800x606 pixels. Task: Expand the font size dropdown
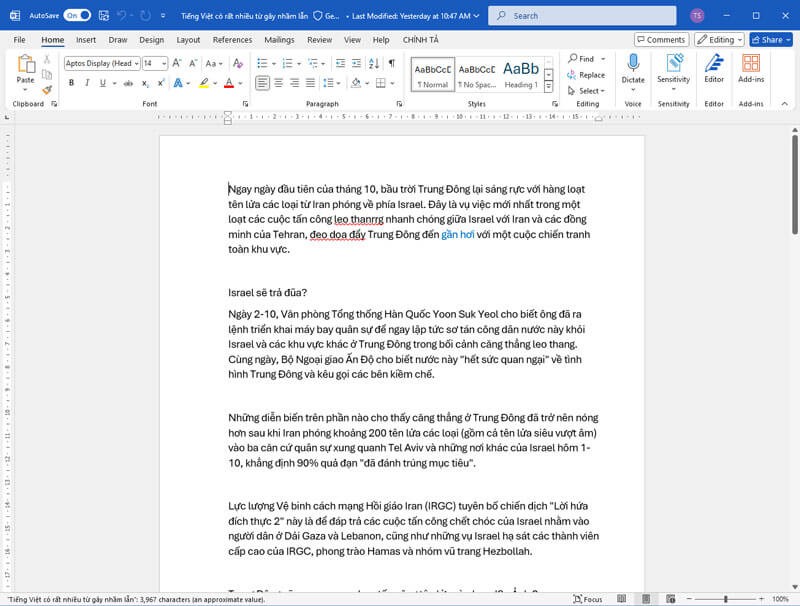pos(164,63)
